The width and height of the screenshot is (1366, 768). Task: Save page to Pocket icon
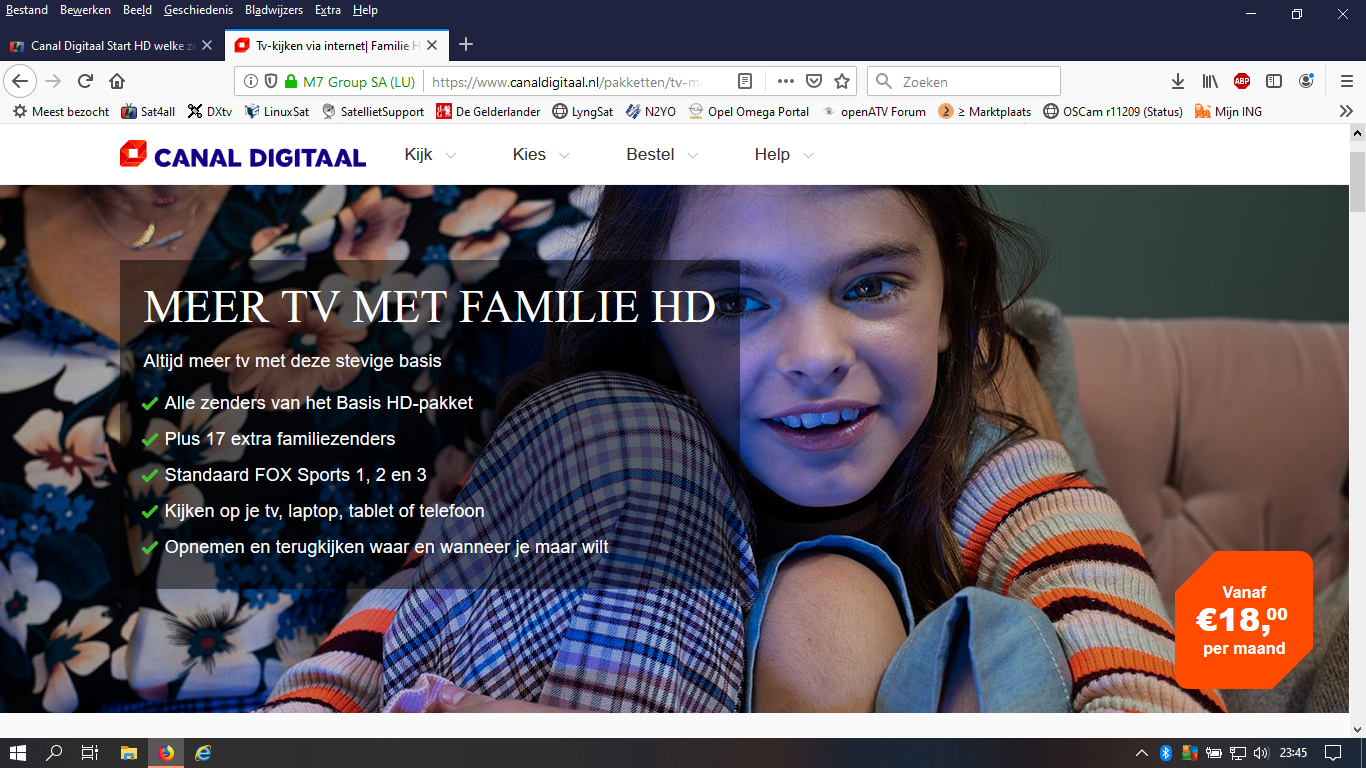click(814, 81)
